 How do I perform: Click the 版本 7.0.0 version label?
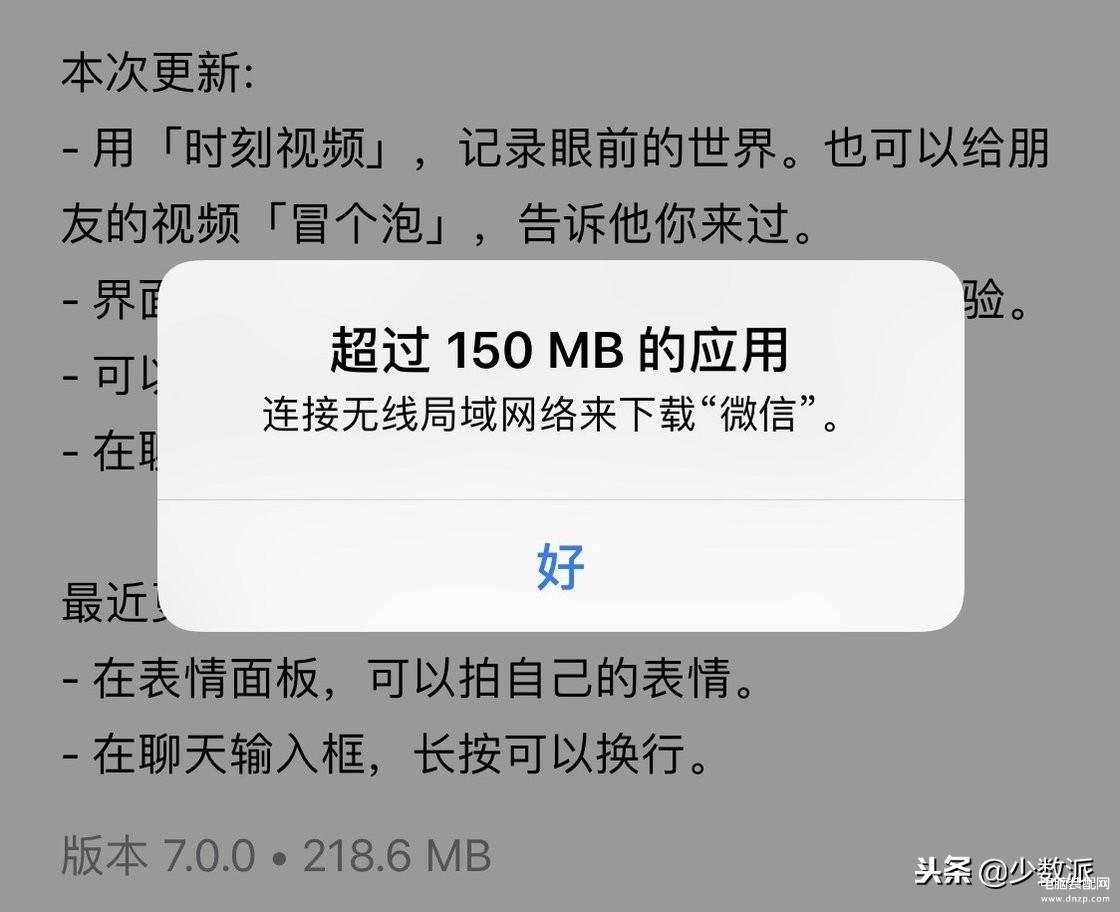tap(158, 855)
